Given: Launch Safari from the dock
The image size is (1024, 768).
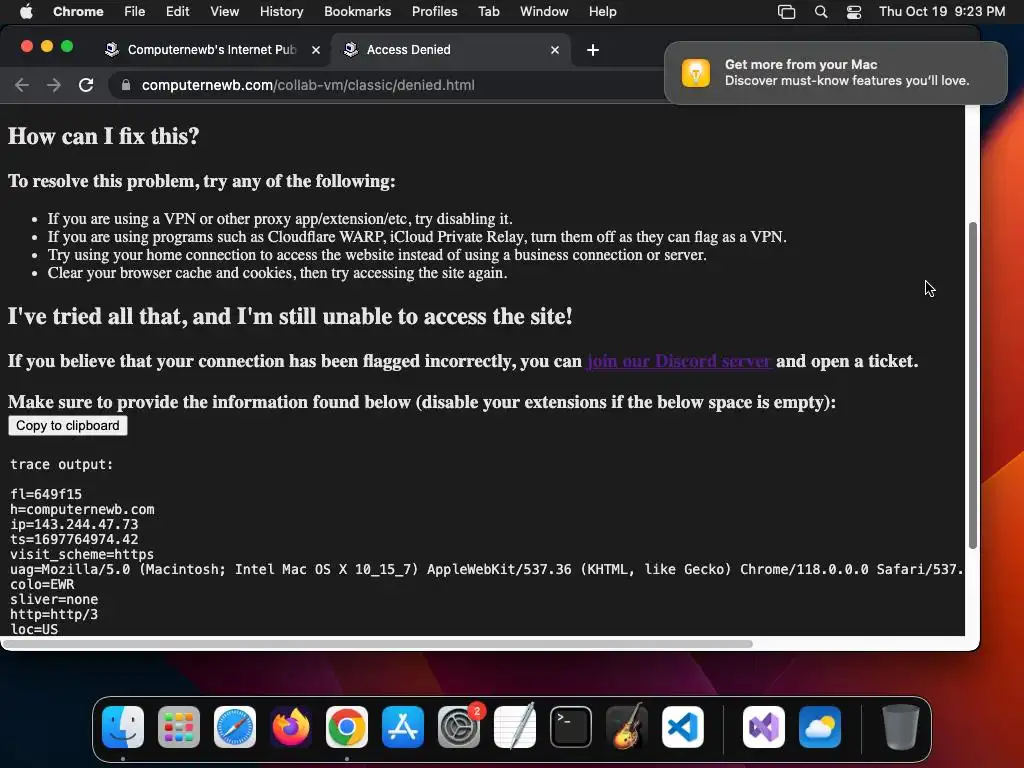Looking at the screenshot, I should [235, 726].
